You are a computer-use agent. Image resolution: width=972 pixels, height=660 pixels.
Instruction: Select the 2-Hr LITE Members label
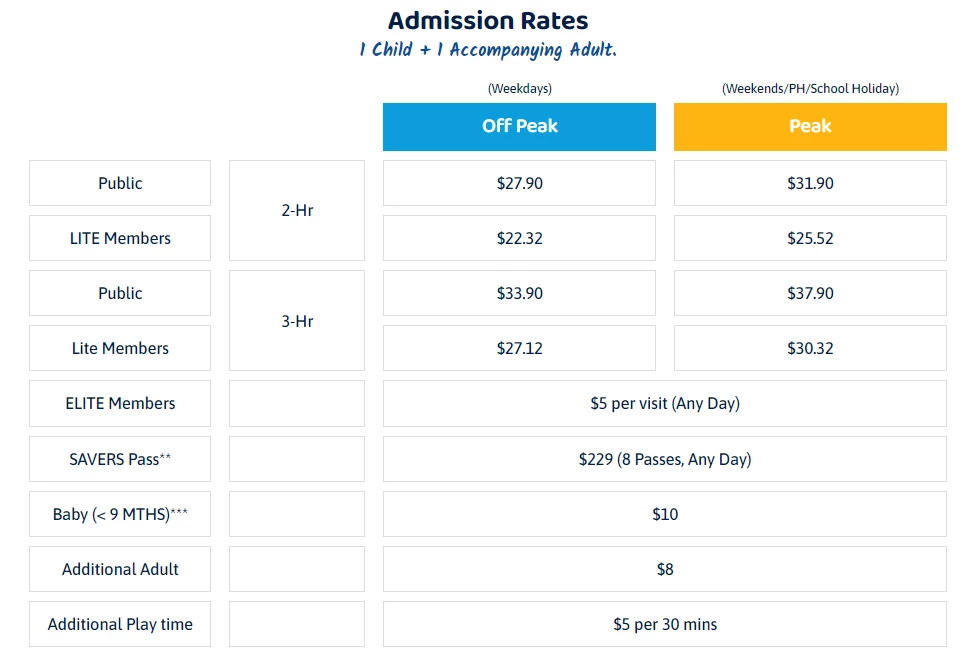[120, 238]
